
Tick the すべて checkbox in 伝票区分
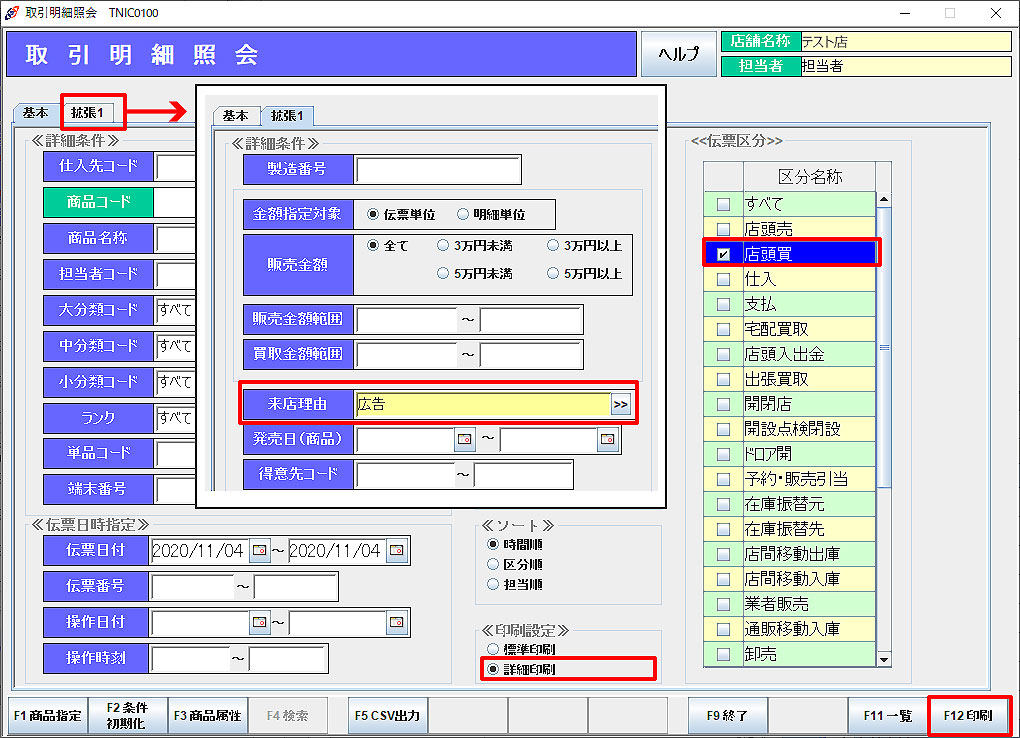723,204
